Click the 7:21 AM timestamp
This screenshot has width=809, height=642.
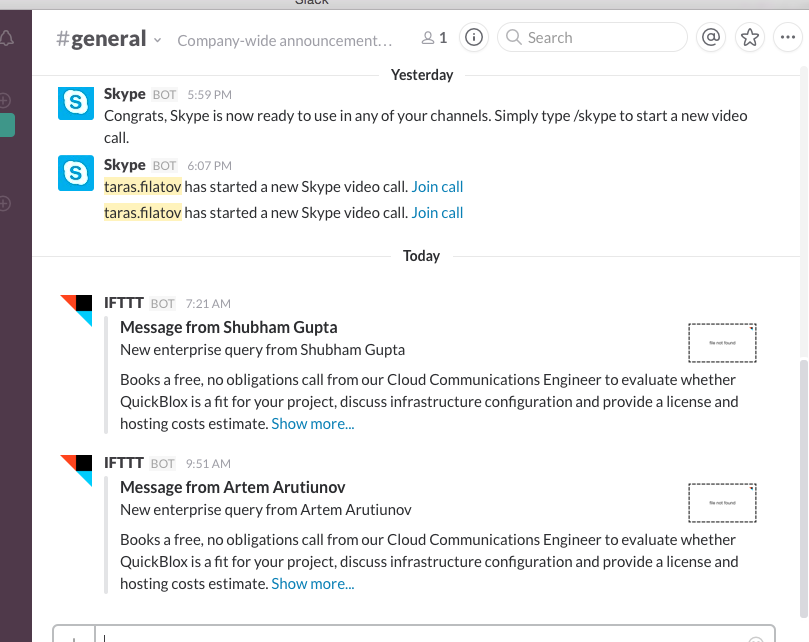click(x=208, y=303)
